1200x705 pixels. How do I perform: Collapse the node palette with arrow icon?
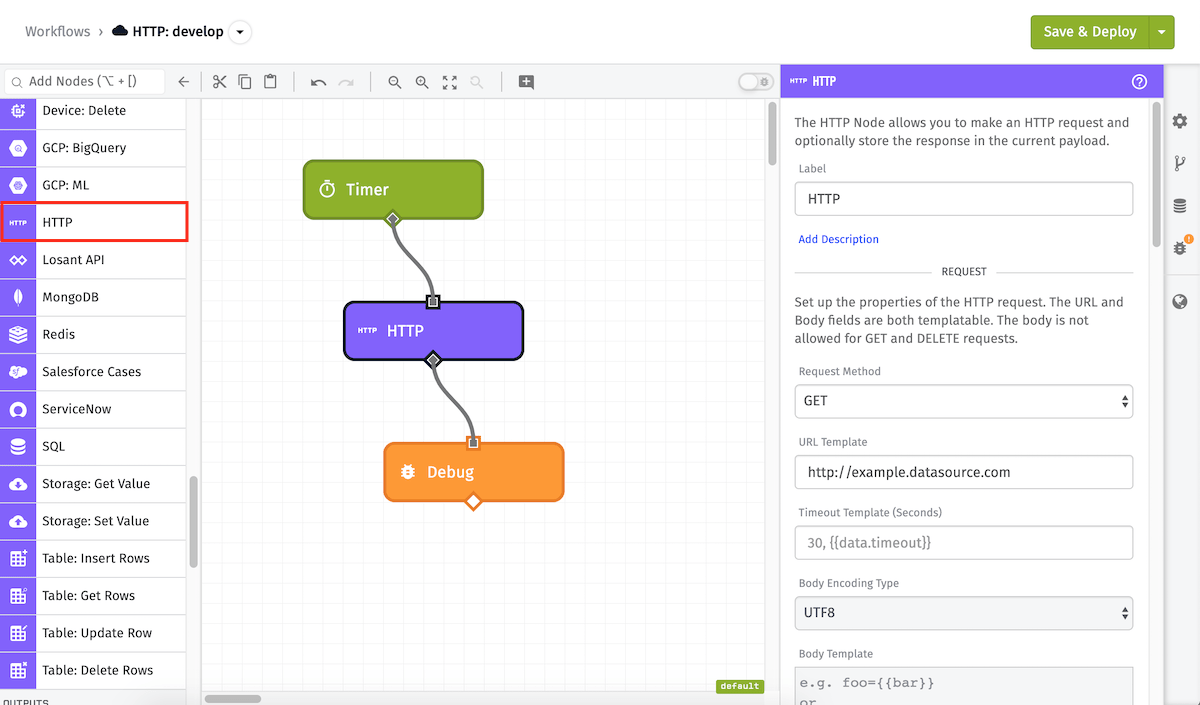[183, 82]
